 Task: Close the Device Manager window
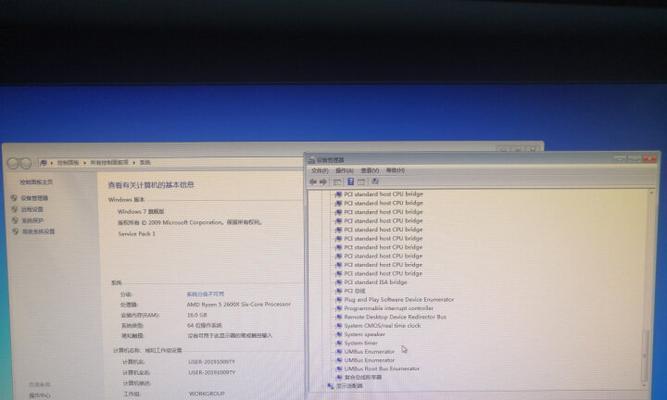[x=650, y=159]
